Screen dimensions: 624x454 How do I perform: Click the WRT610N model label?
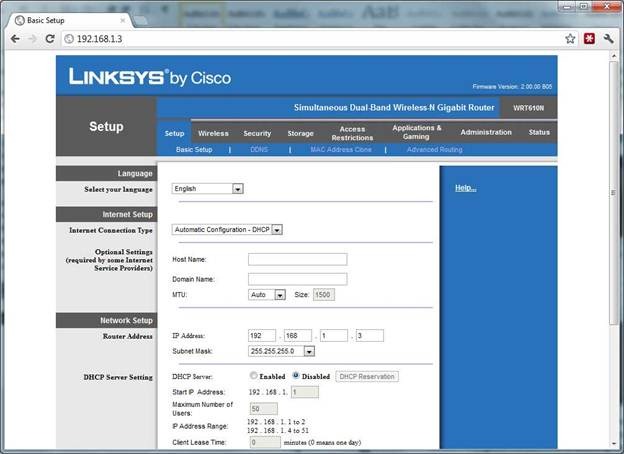[528, 108]
